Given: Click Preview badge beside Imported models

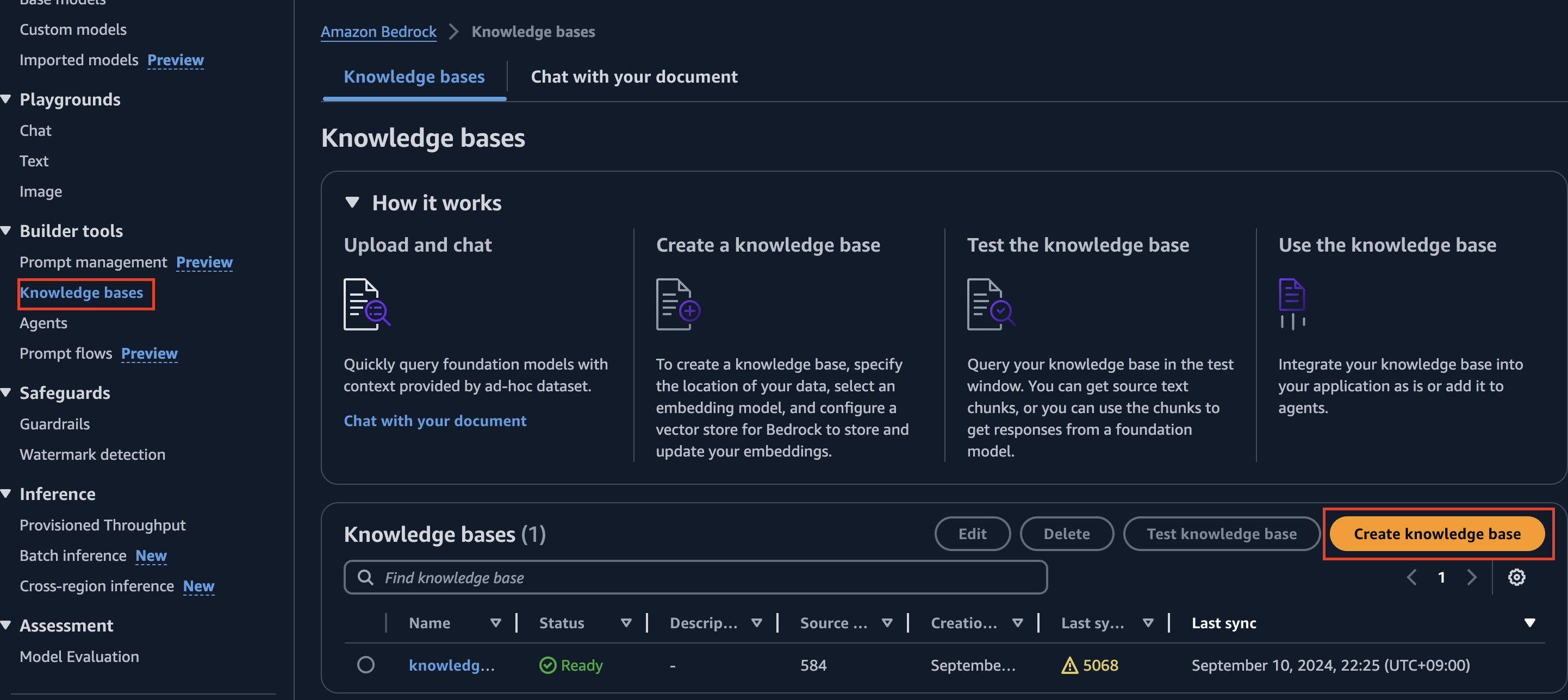Looking at the screenshot, I should point(175,60).
